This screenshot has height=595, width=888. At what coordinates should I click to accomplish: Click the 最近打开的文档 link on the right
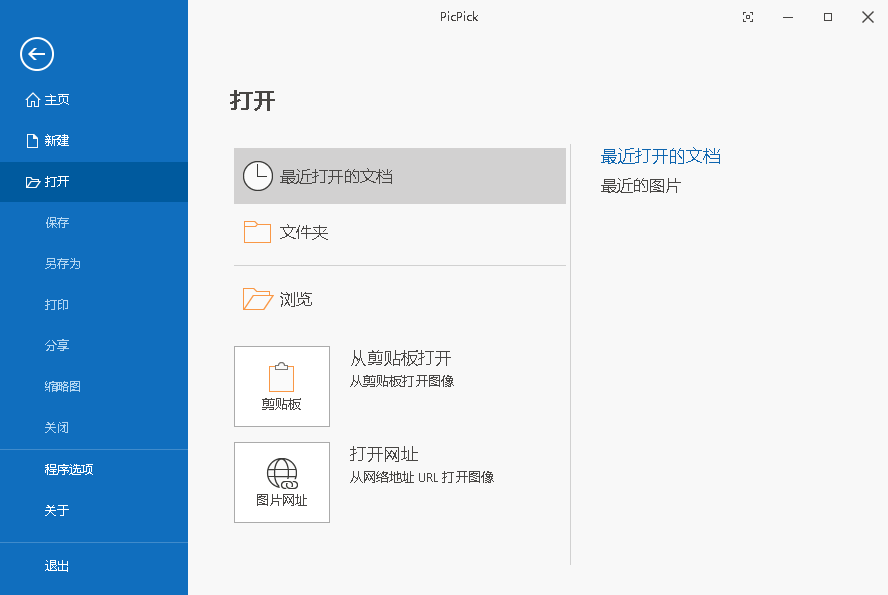click(x=662, y=156)
